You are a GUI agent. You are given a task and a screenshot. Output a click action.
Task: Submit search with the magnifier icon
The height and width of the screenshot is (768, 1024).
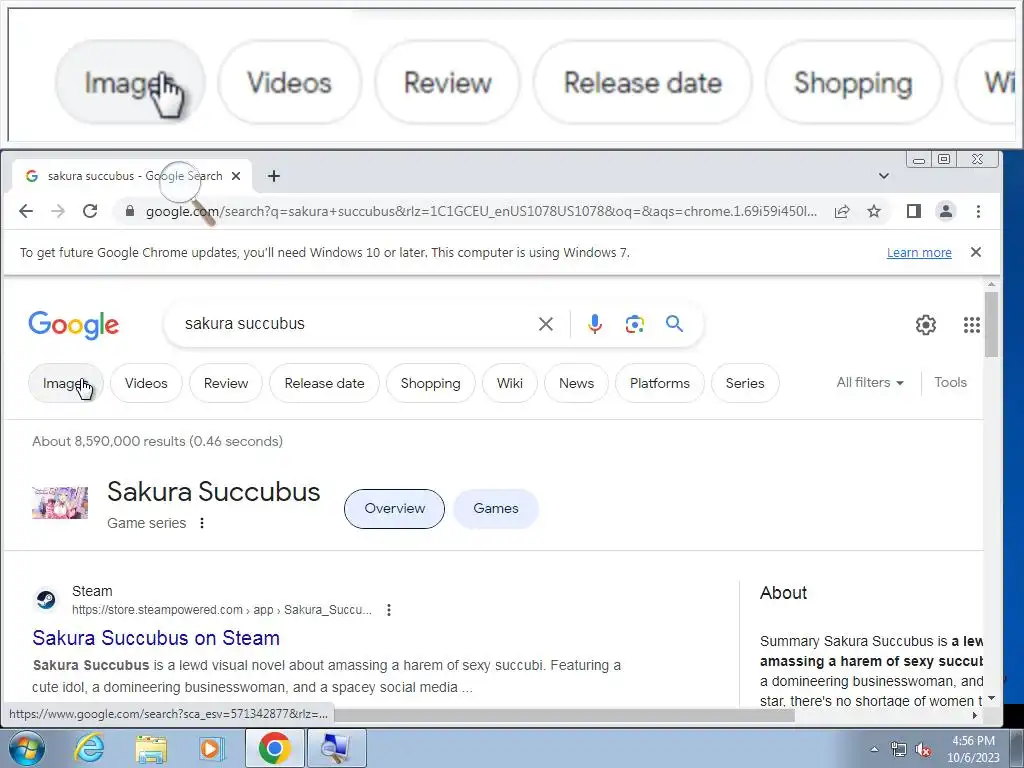pyautogui.click(x=675, y=323)
